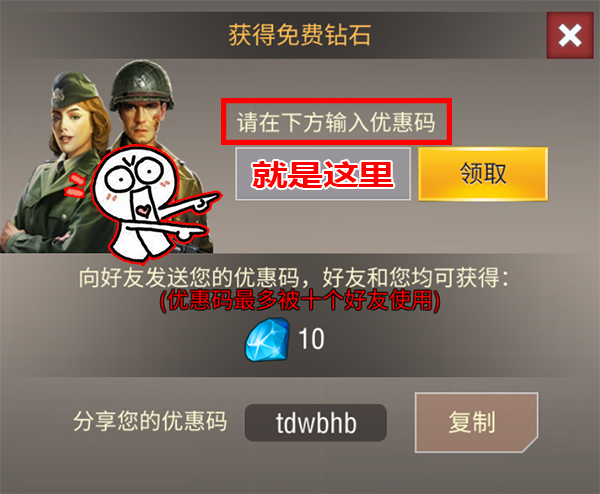Click the 复制 copy button

[x=476, y=422]
